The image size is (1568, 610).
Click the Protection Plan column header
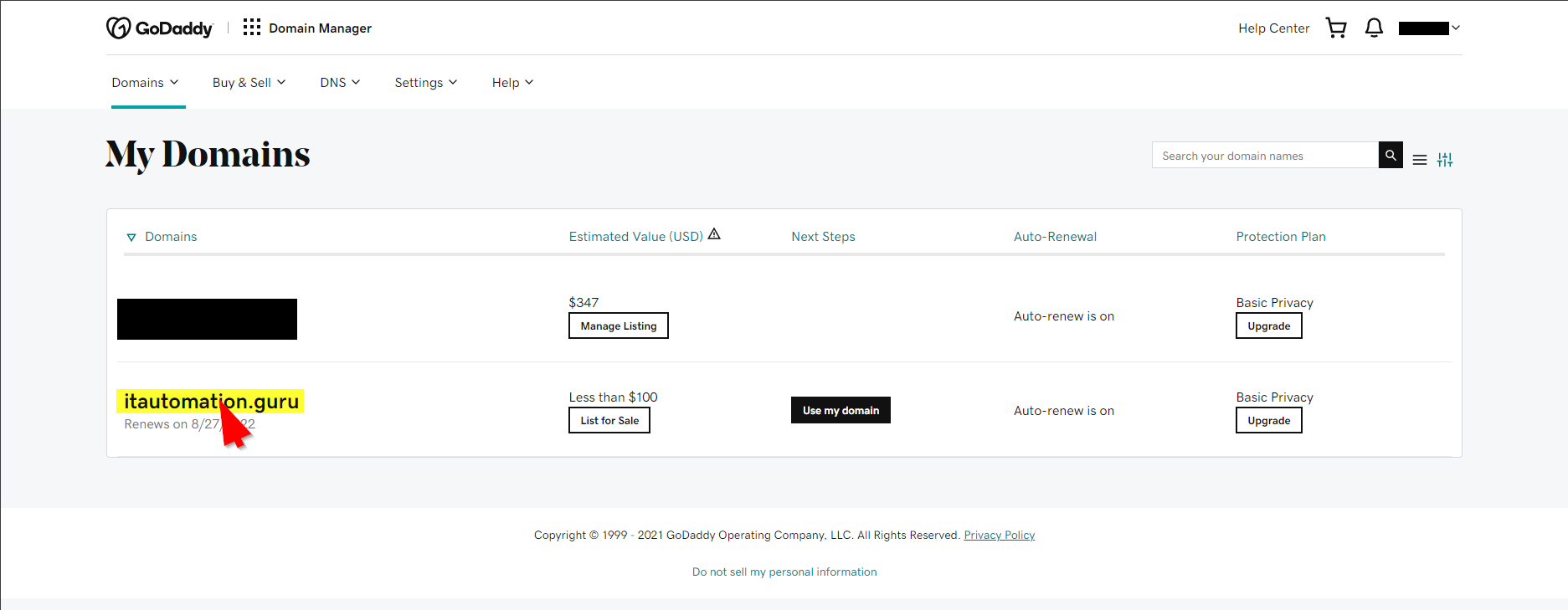(x=1281, y=237)
